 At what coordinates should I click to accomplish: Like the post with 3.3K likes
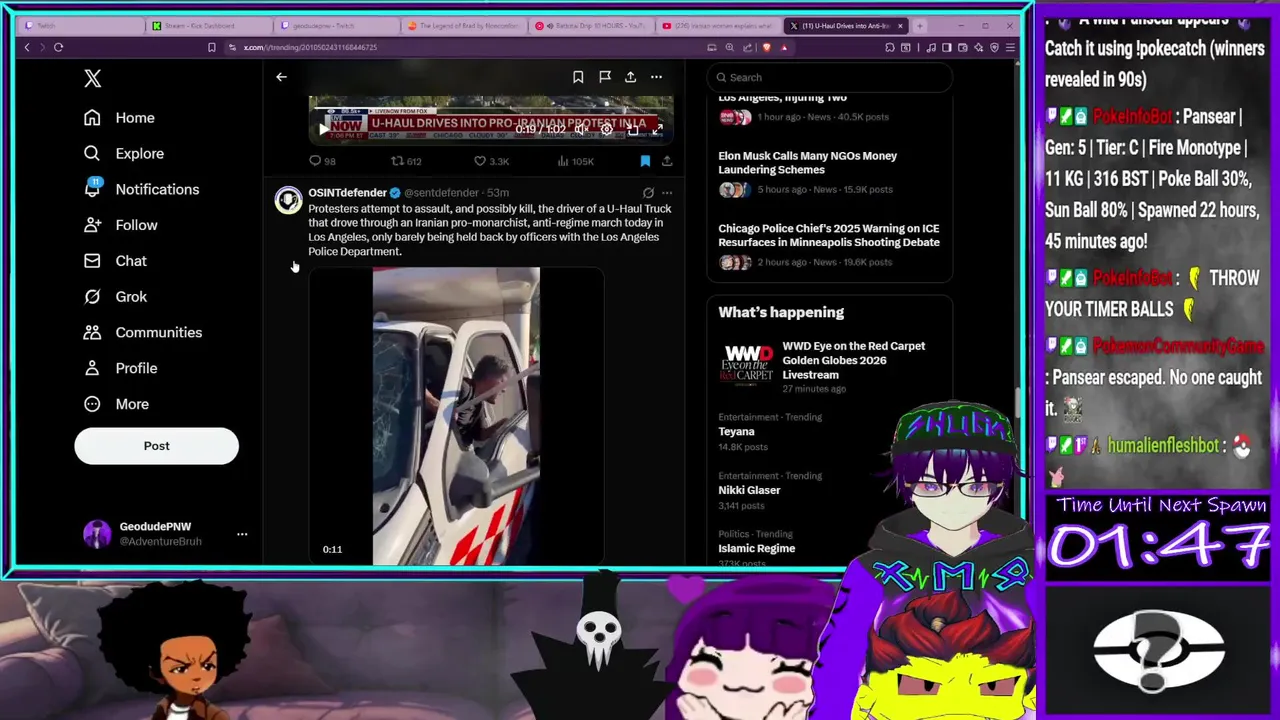tap(491, 161)
